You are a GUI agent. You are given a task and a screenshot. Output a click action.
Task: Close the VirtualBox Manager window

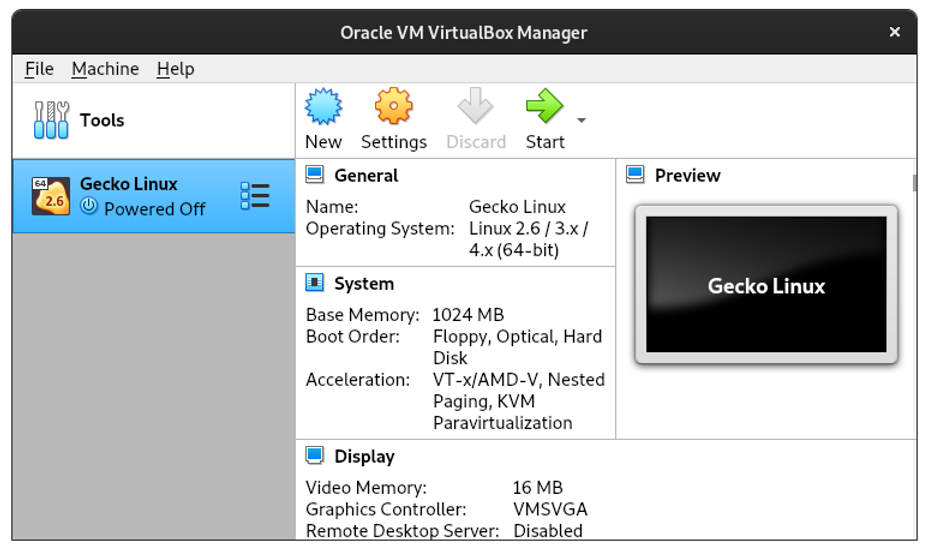(895, 32)
